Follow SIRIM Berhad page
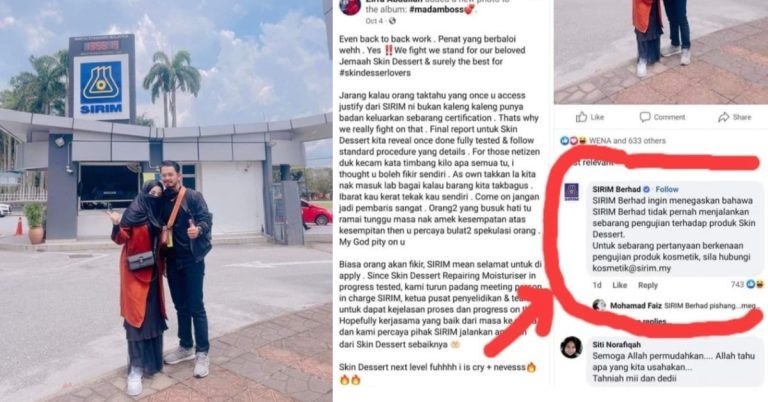 tap(667, 189)
